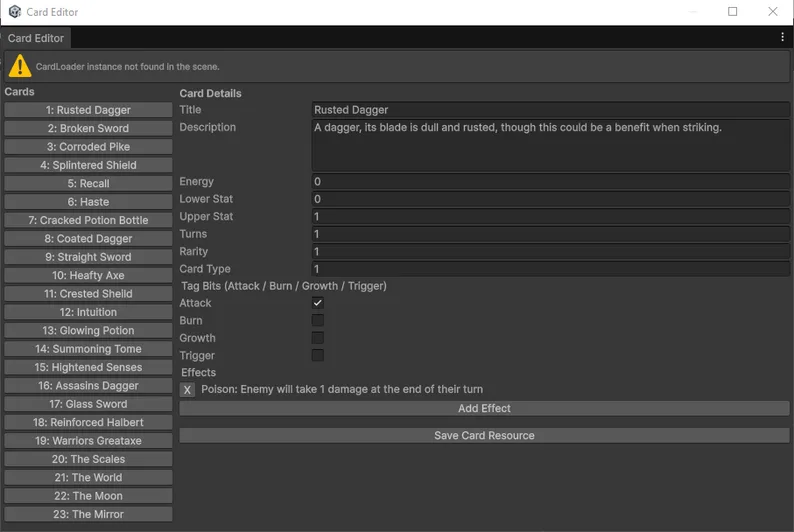
Task: Select card 22: The Moon
Action: 88,496
